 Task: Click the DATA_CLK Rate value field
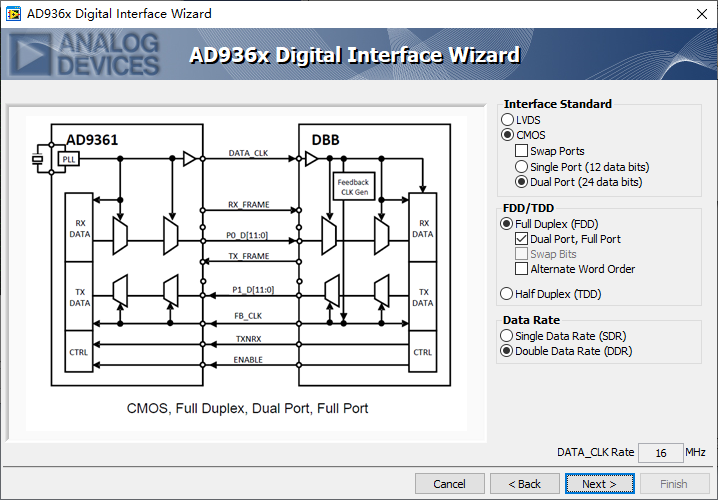[660, 453]
